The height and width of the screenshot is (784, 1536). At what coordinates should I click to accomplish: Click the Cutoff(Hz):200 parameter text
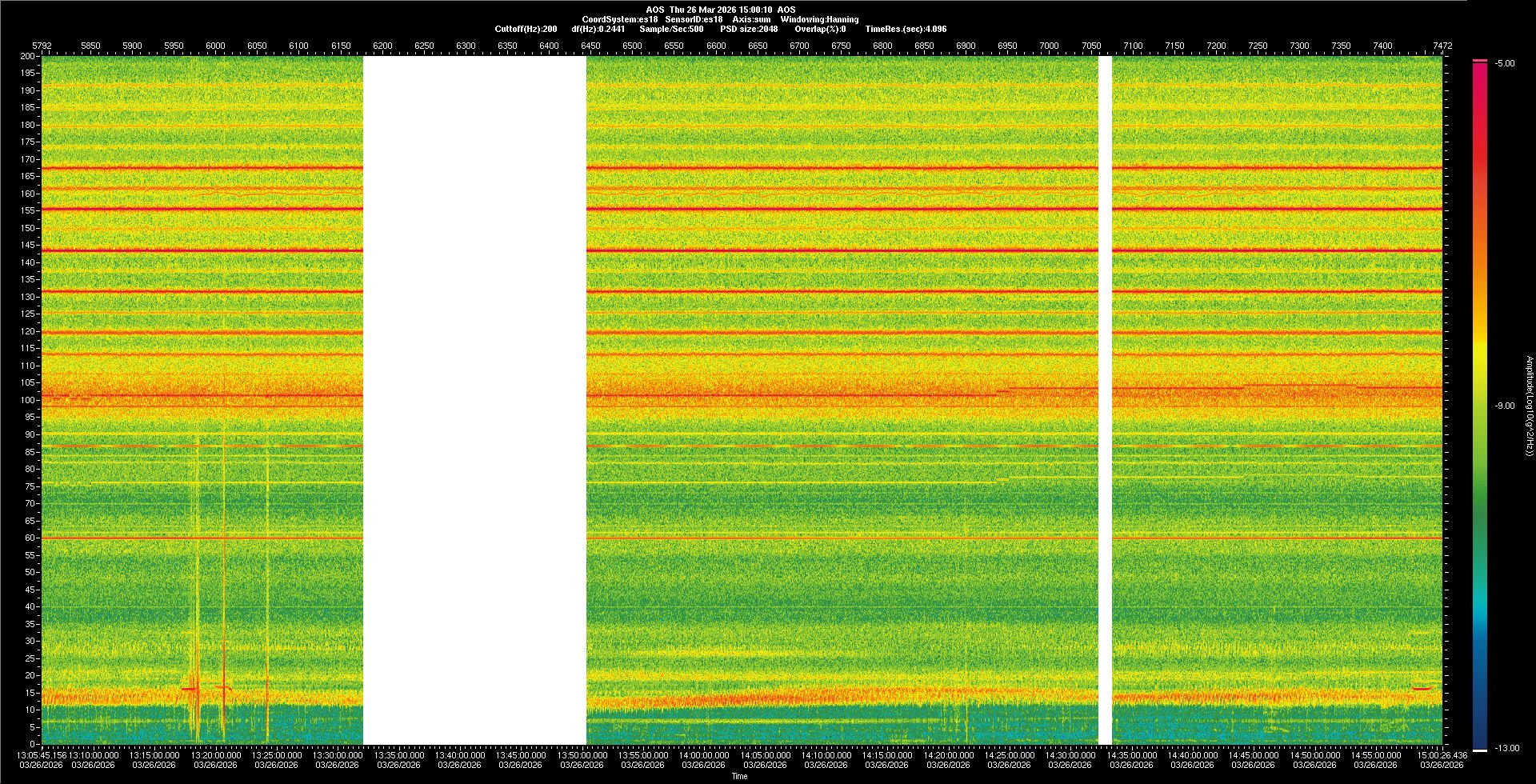click(x=526, y=29)
